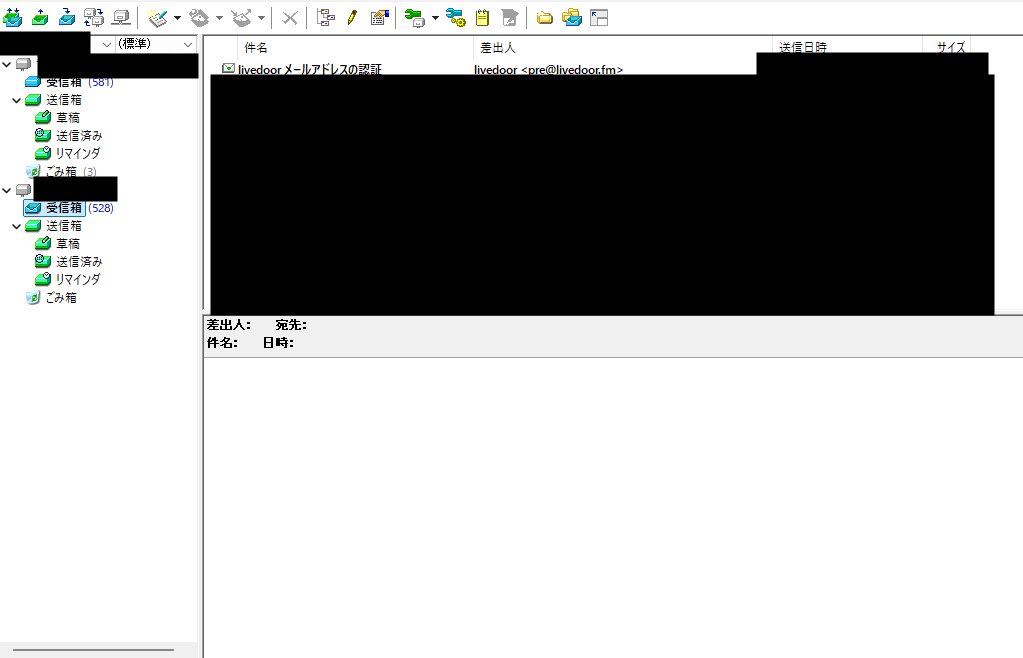
Task: Click the yellow pencil edit icon
Action: 352,18
